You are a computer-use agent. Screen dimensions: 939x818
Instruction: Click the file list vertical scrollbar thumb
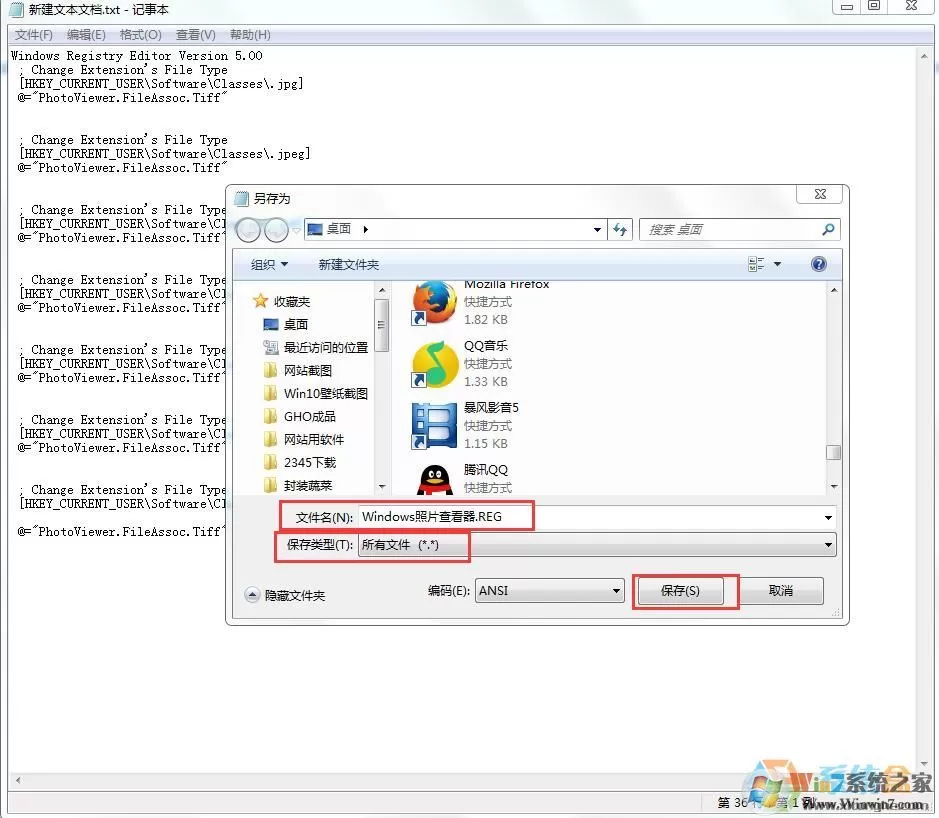pyautogui.click(x=833, y=452)
